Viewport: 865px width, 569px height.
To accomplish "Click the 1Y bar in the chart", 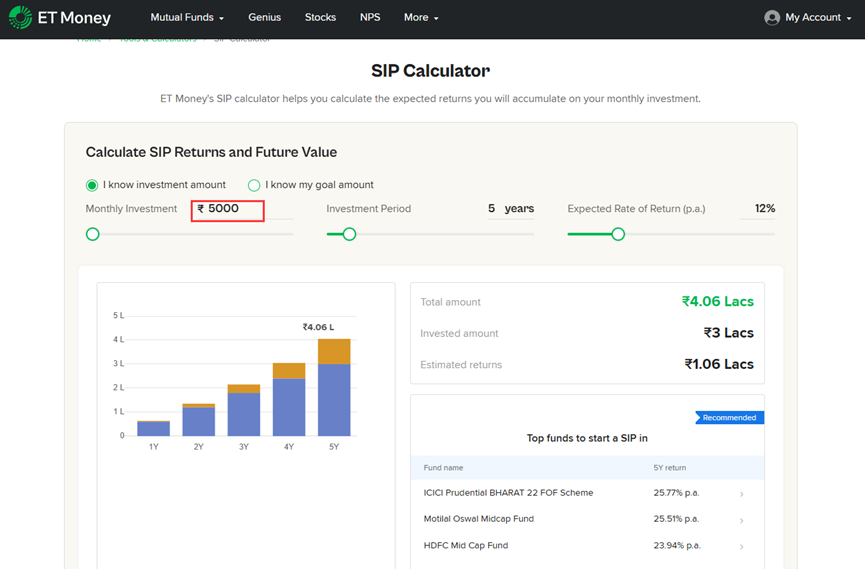I will point(153,428).
